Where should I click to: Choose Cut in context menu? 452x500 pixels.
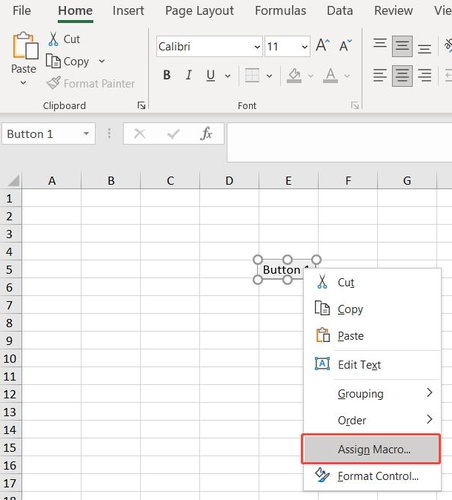(x=372, y=282)
